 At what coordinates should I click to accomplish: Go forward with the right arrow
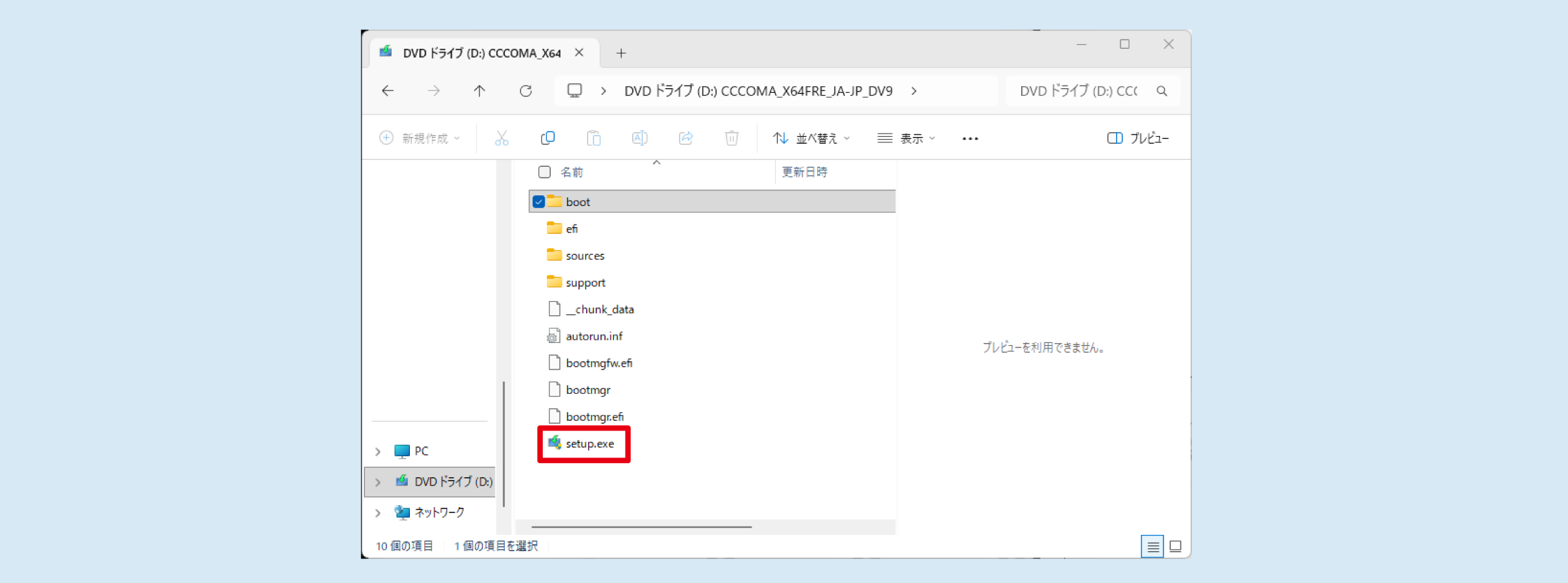[x=434, y=91]
